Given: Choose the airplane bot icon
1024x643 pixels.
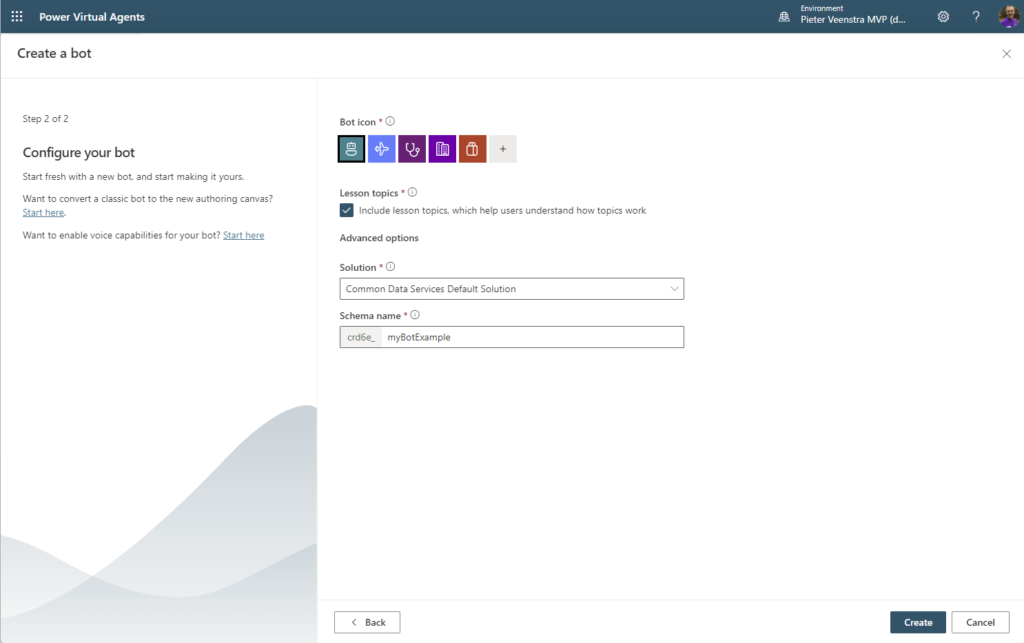Looking at the screenshot, I should [381, 149].
